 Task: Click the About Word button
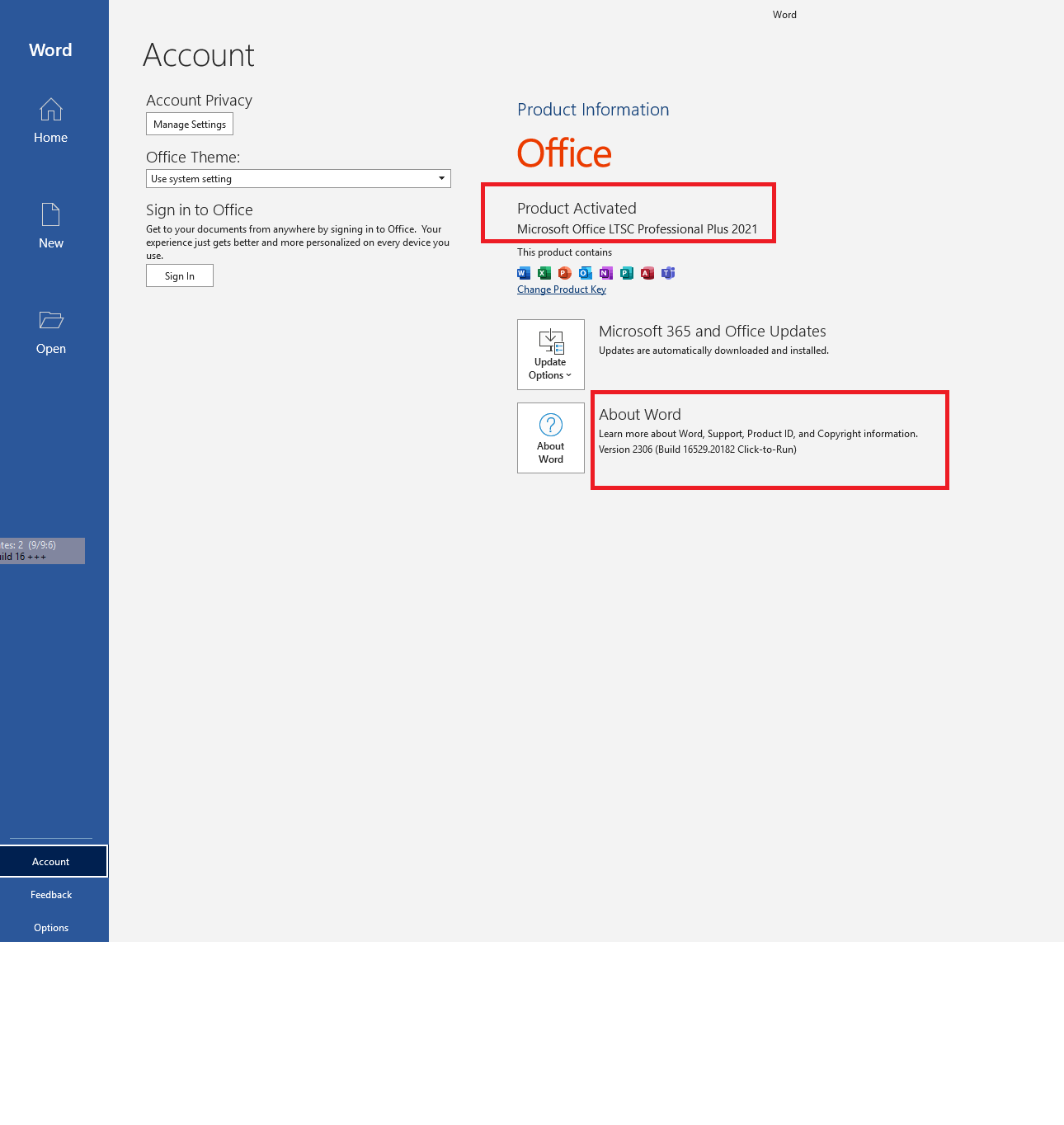point(551,438)
